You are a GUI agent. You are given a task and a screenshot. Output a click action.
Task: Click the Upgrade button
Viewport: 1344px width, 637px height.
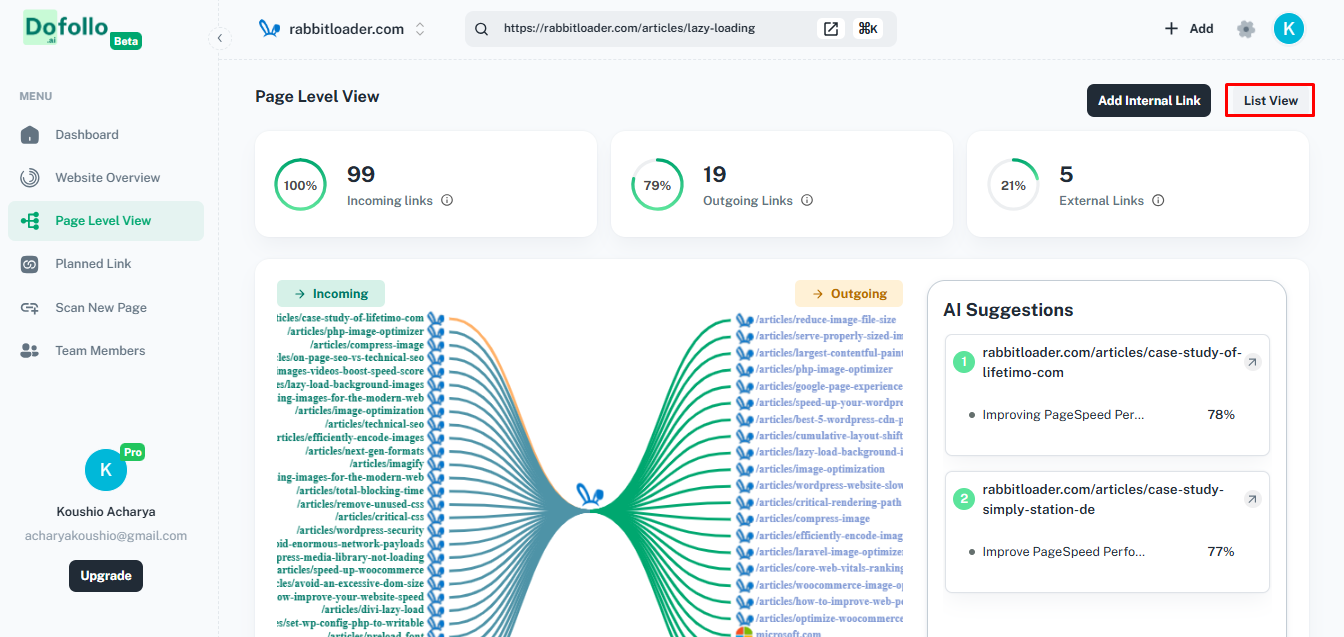(106, 576)
